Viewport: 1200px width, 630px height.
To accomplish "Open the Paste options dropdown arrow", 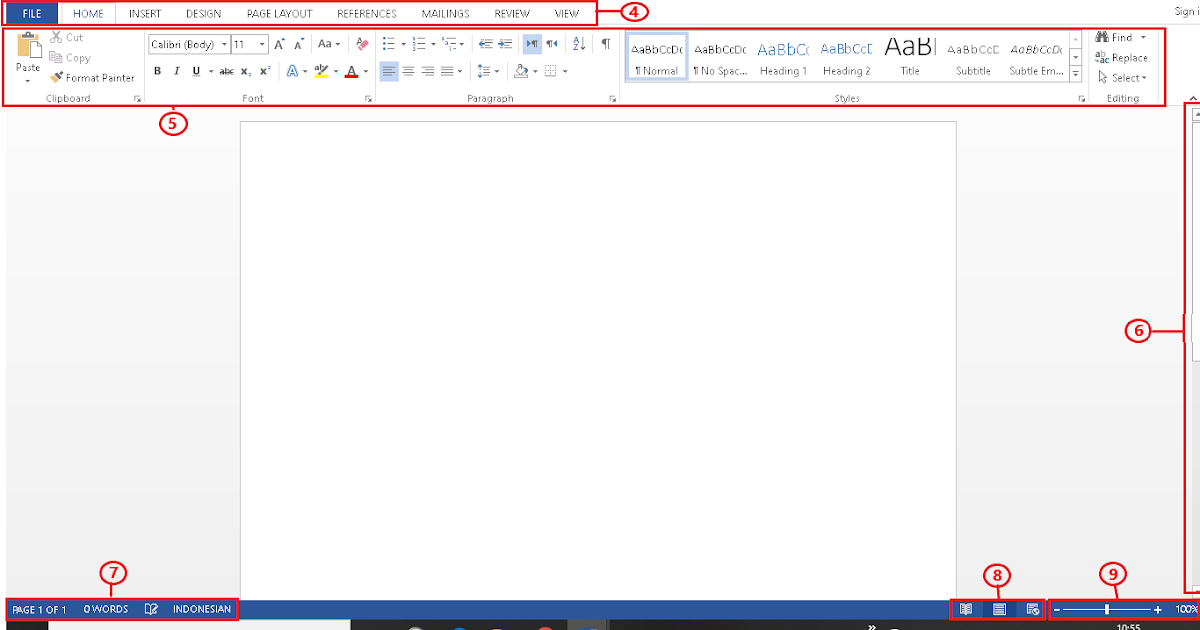I will click(28, 80).
